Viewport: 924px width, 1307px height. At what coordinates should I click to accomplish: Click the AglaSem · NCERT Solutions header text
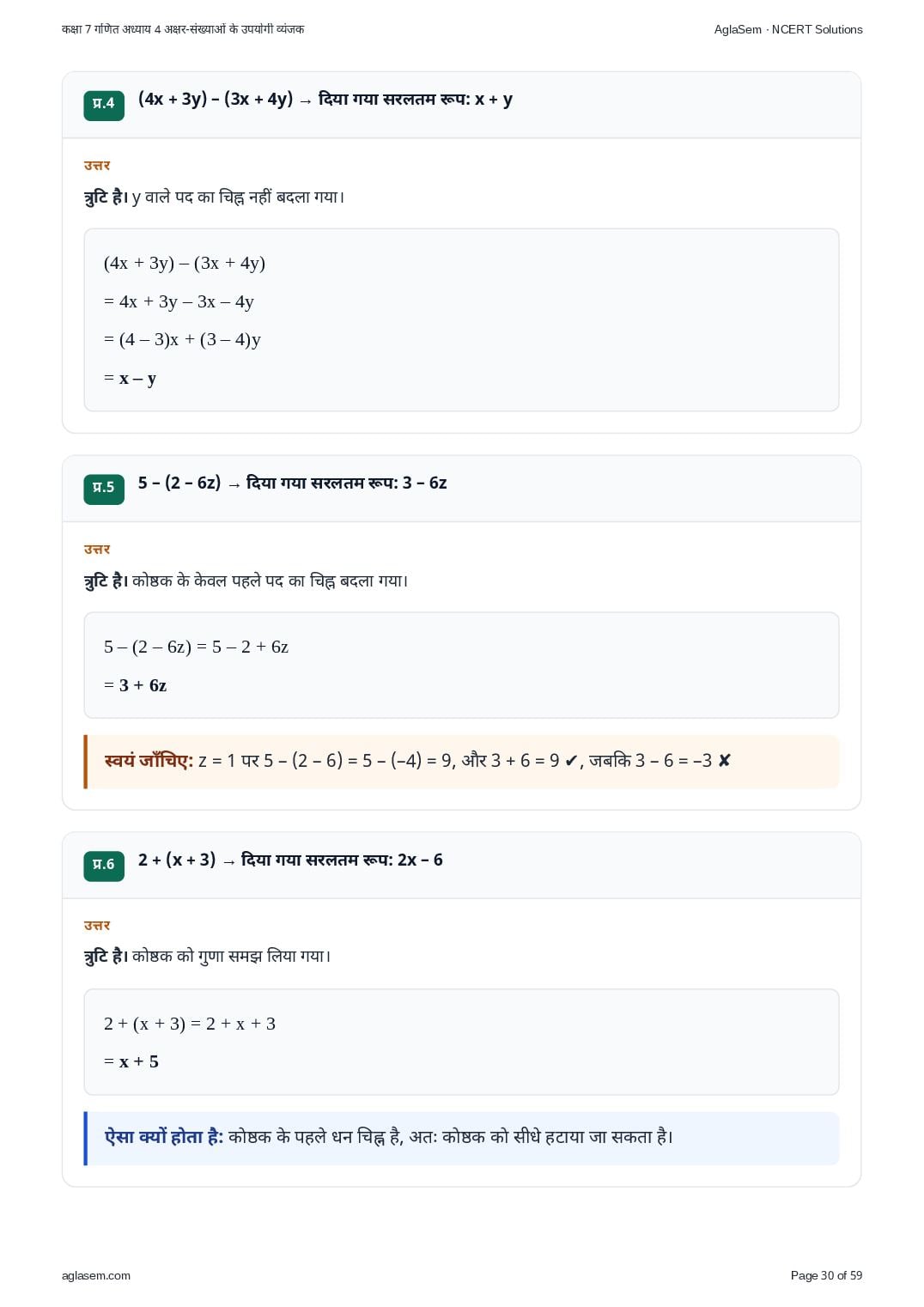coord(788,29)
